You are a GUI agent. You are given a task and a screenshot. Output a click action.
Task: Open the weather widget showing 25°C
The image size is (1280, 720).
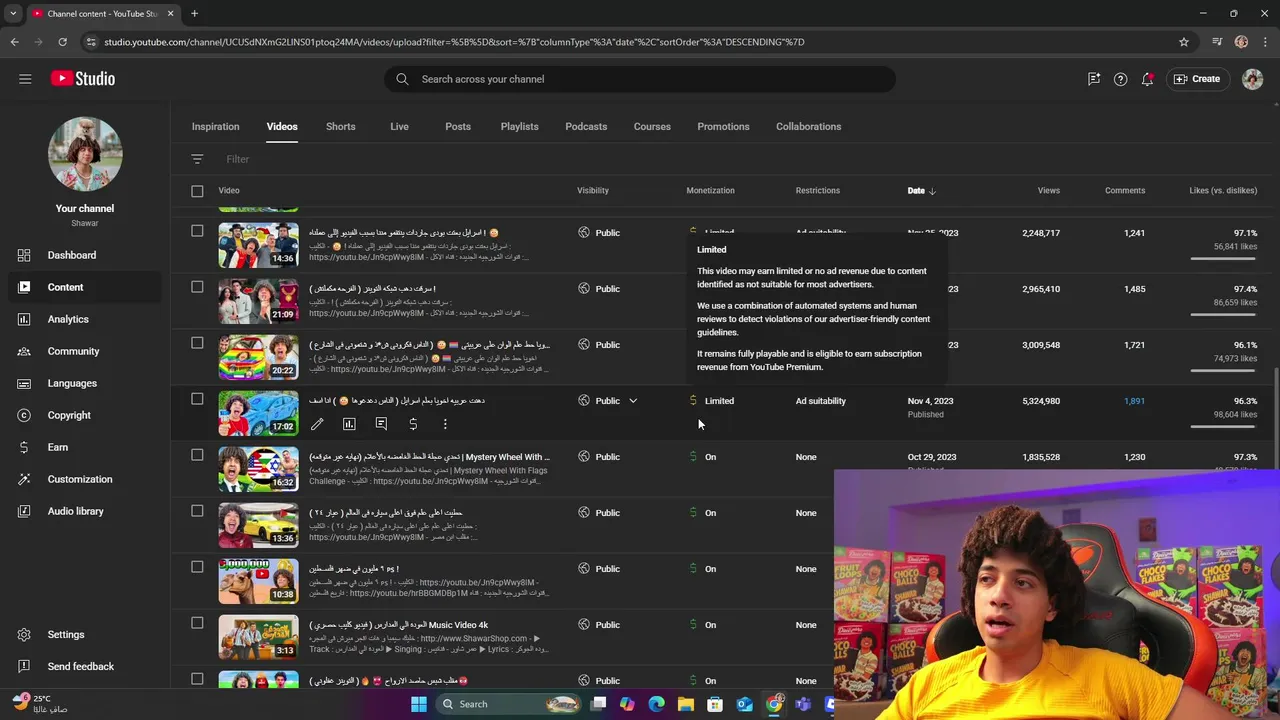(x=40, y=704)
